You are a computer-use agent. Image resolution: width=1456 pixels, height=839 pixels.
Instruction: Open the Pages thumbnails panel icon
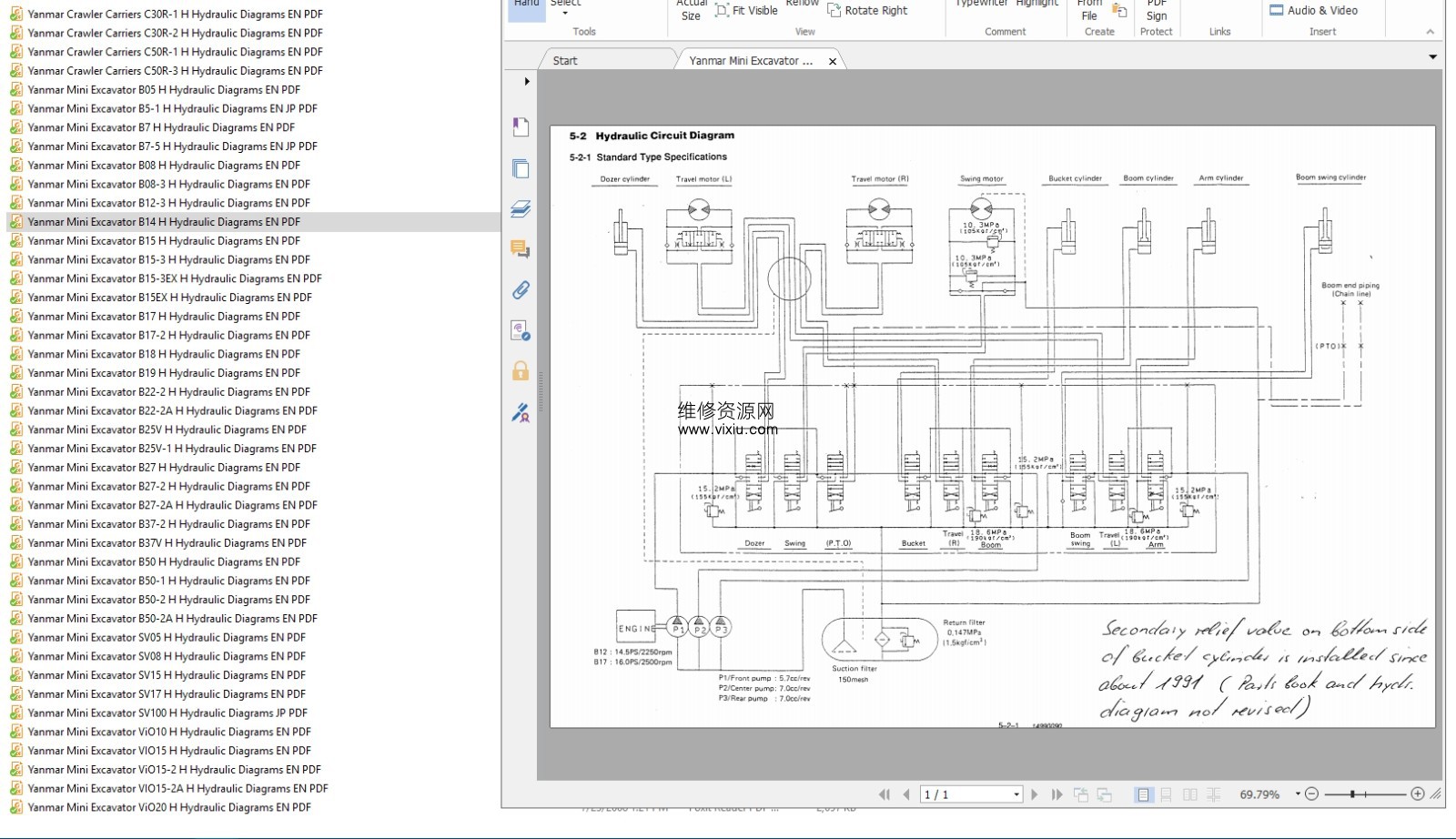click(521, 168)
